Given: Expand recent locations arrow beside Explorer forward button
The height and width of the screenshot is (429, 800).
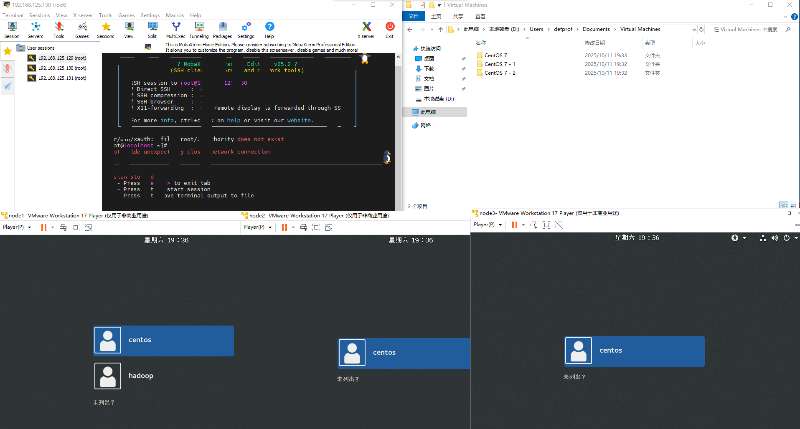Looking at the screenshot, I should (x=432, y=30).
